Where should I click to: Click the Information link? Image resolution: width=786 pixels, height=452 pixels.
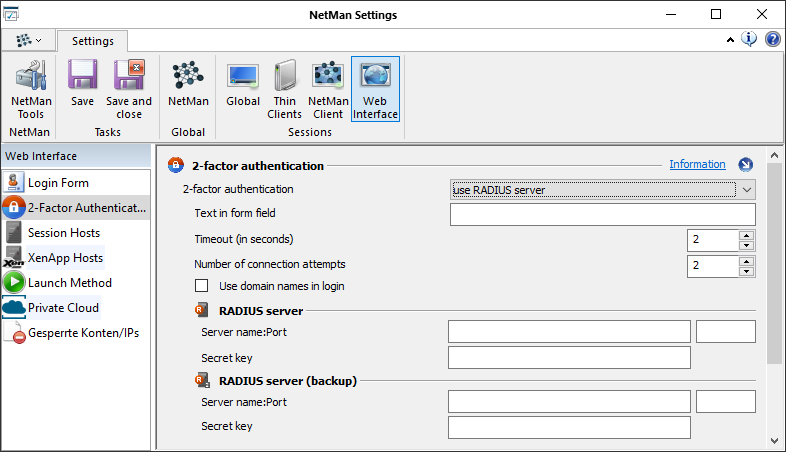coord(697,164)
